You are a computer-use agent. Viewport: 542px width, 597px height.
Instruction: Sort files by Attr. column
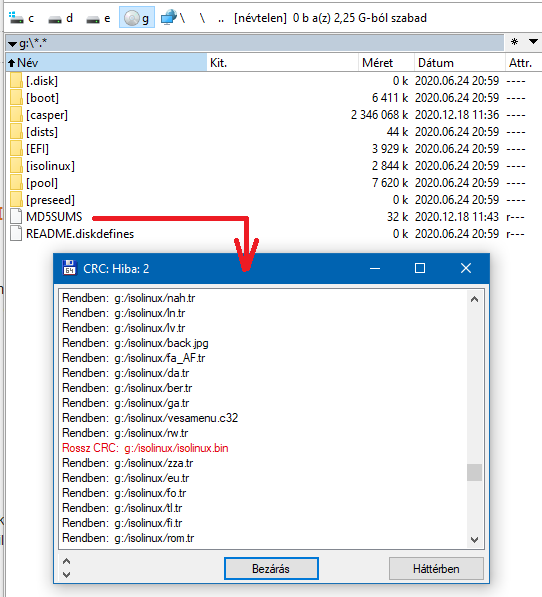524,63
